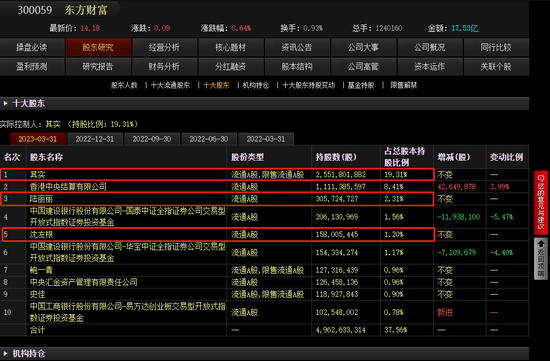Go to the 公司高管 tab

[x=363, y=67]
